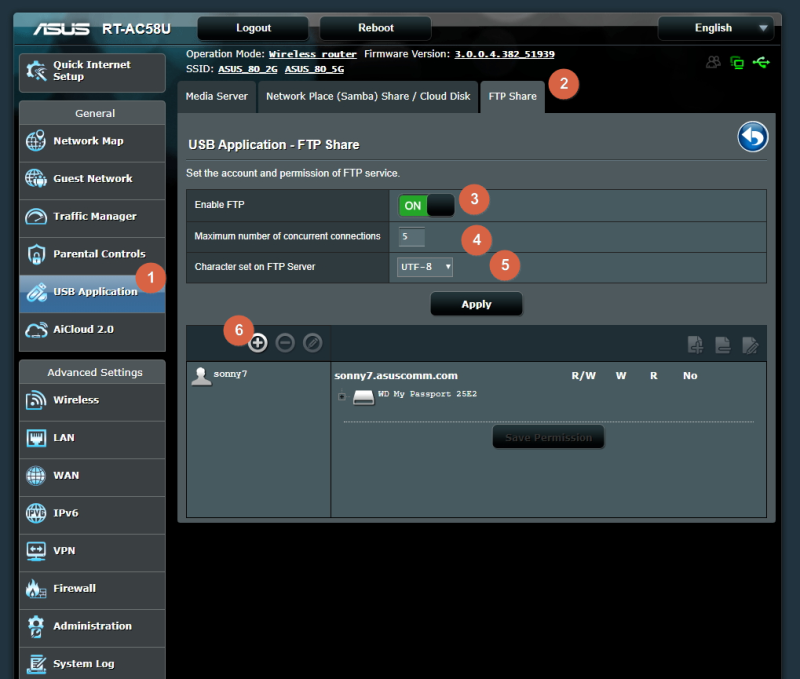800x679 pixels.
Task: Delete FTP account using minus icon
Action: point(285,343)
